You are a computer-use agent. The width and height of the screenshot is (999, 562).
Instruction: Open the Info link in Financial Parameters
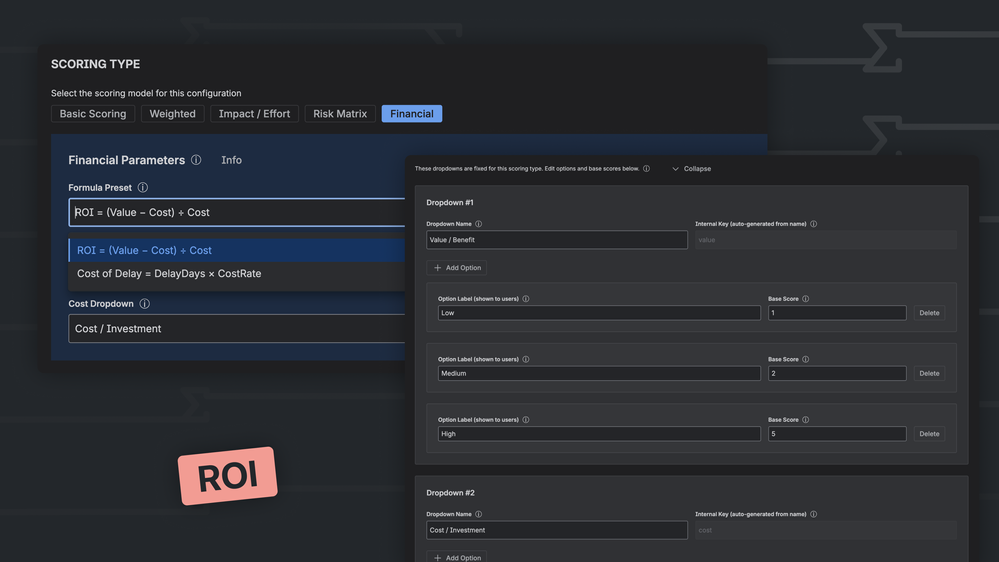click(231, 160)
